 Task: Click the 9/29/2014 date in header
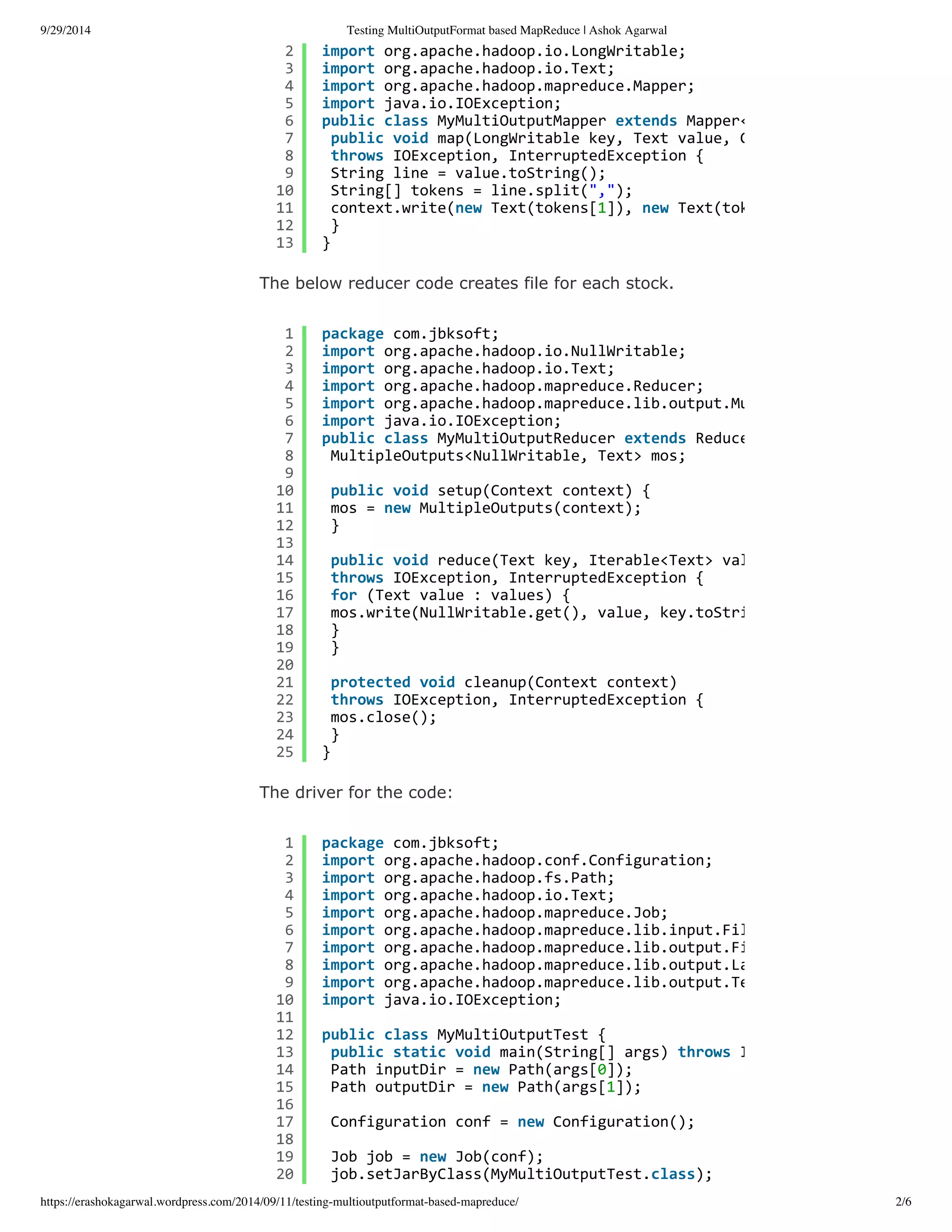66,31
